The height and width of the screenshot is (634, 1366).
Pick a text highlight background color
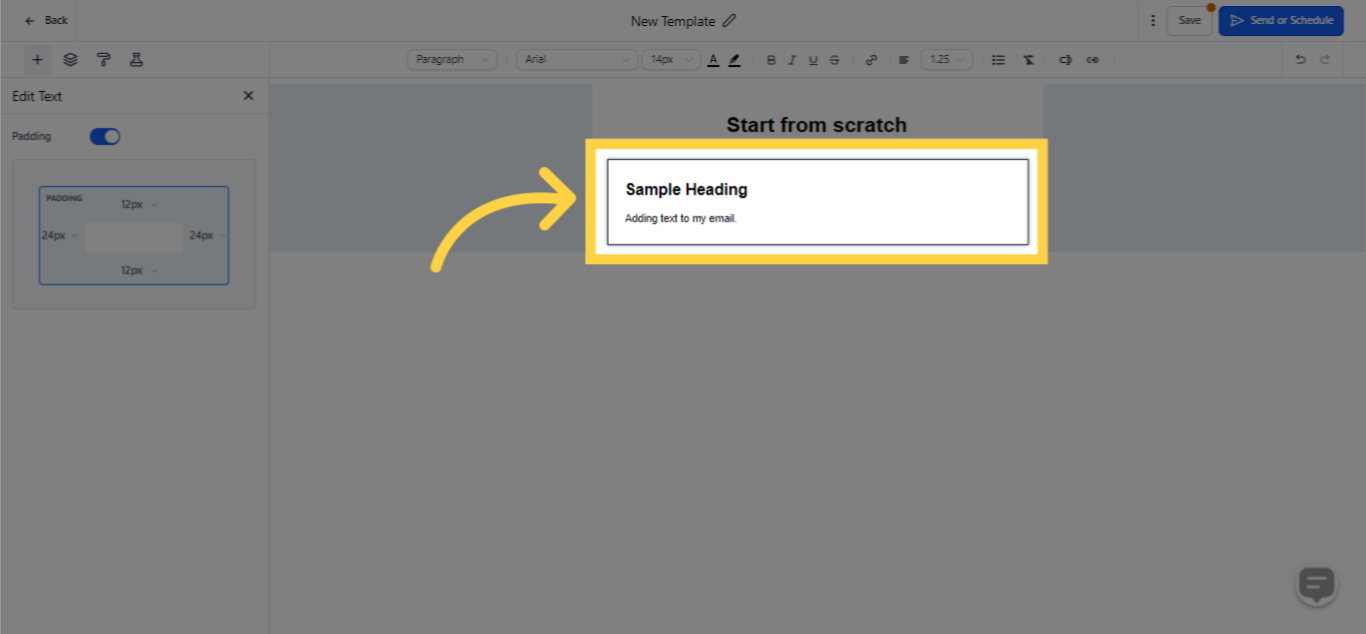734,60
